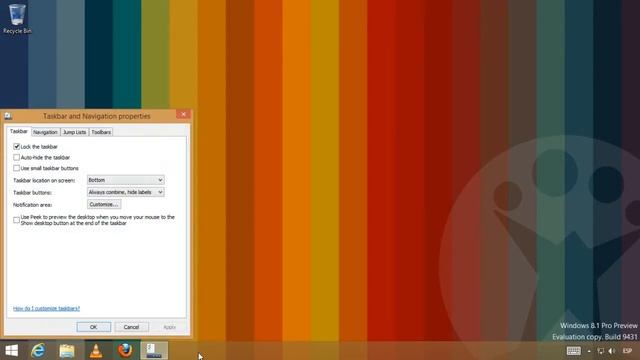
Task: Click the 'Notification area:' label
Action: click(x=33, y=205)
